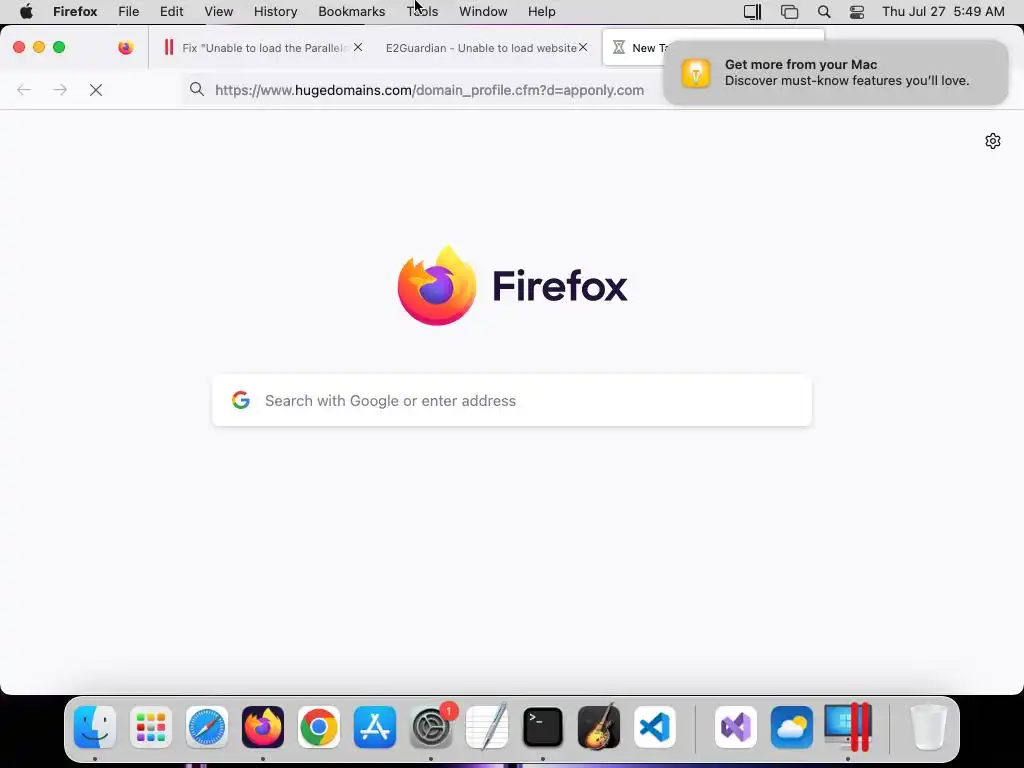Open the Window menu

click(x=483, y=12)
